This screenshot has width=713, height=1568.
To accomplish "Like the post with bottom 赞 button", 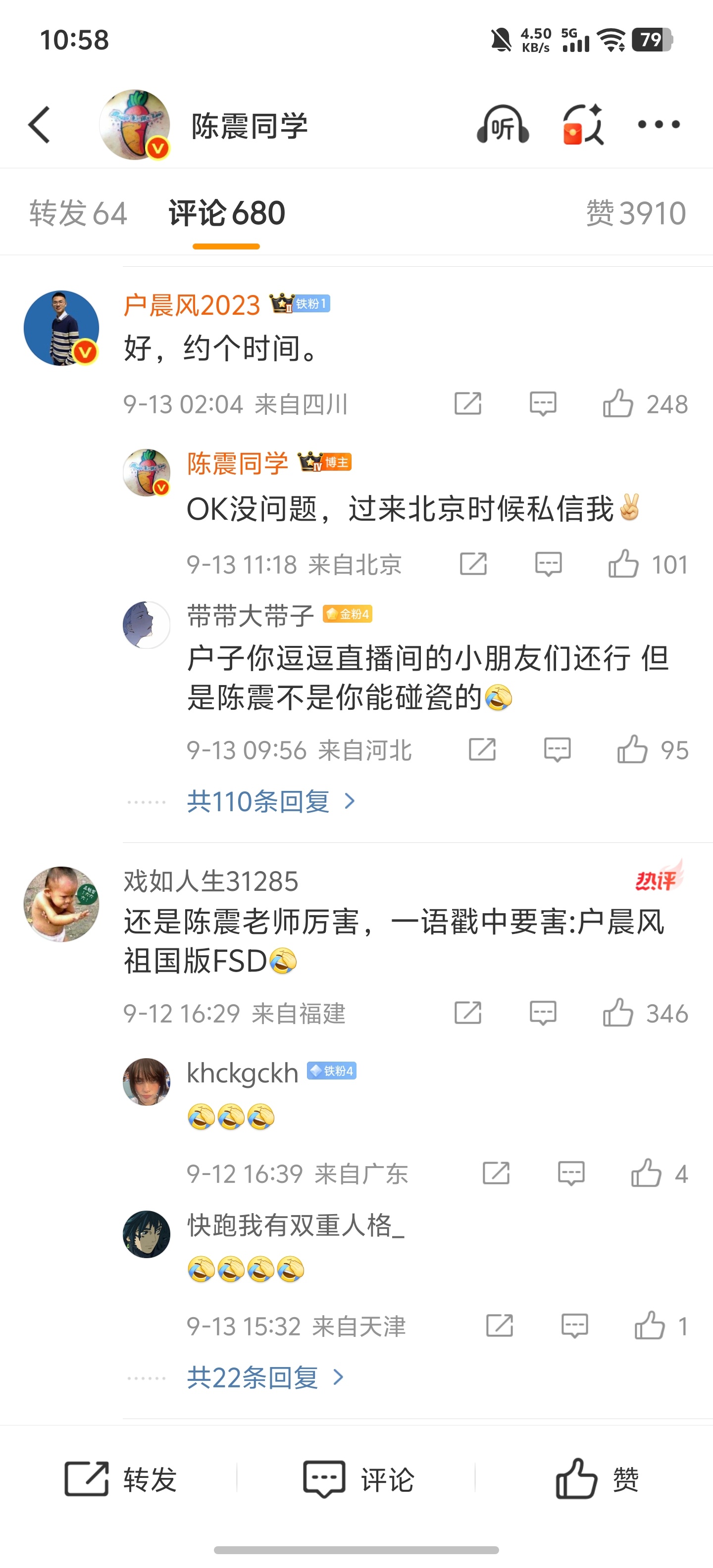I will 597,1479.
